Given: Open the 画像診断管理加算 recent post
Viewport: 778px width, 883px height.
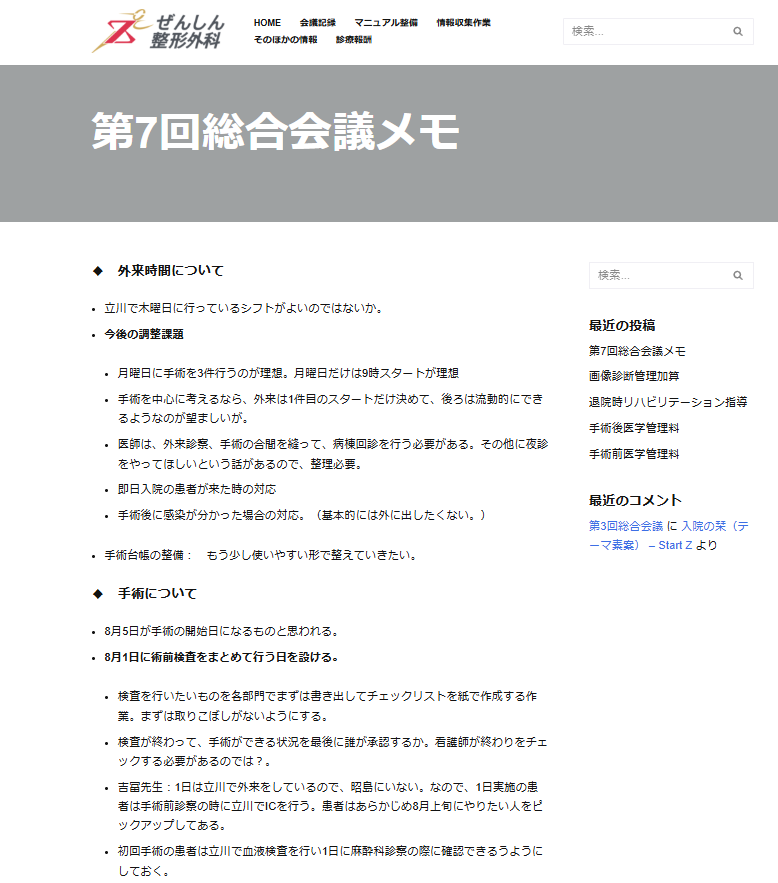Looking at the screenshot, I should click(634, 376).
